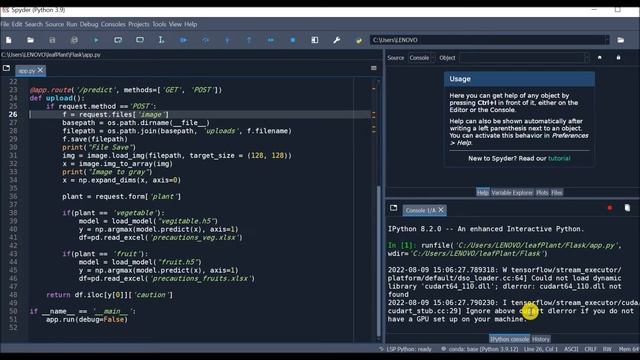The image size is (640, 360).
Task: Switch to the History tab
Action: (541, 339)
